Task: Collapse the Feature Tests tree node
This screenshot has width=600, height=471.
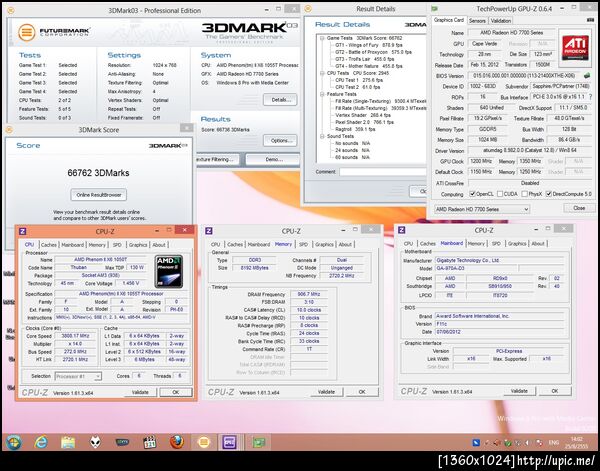Action: [322, 94]
